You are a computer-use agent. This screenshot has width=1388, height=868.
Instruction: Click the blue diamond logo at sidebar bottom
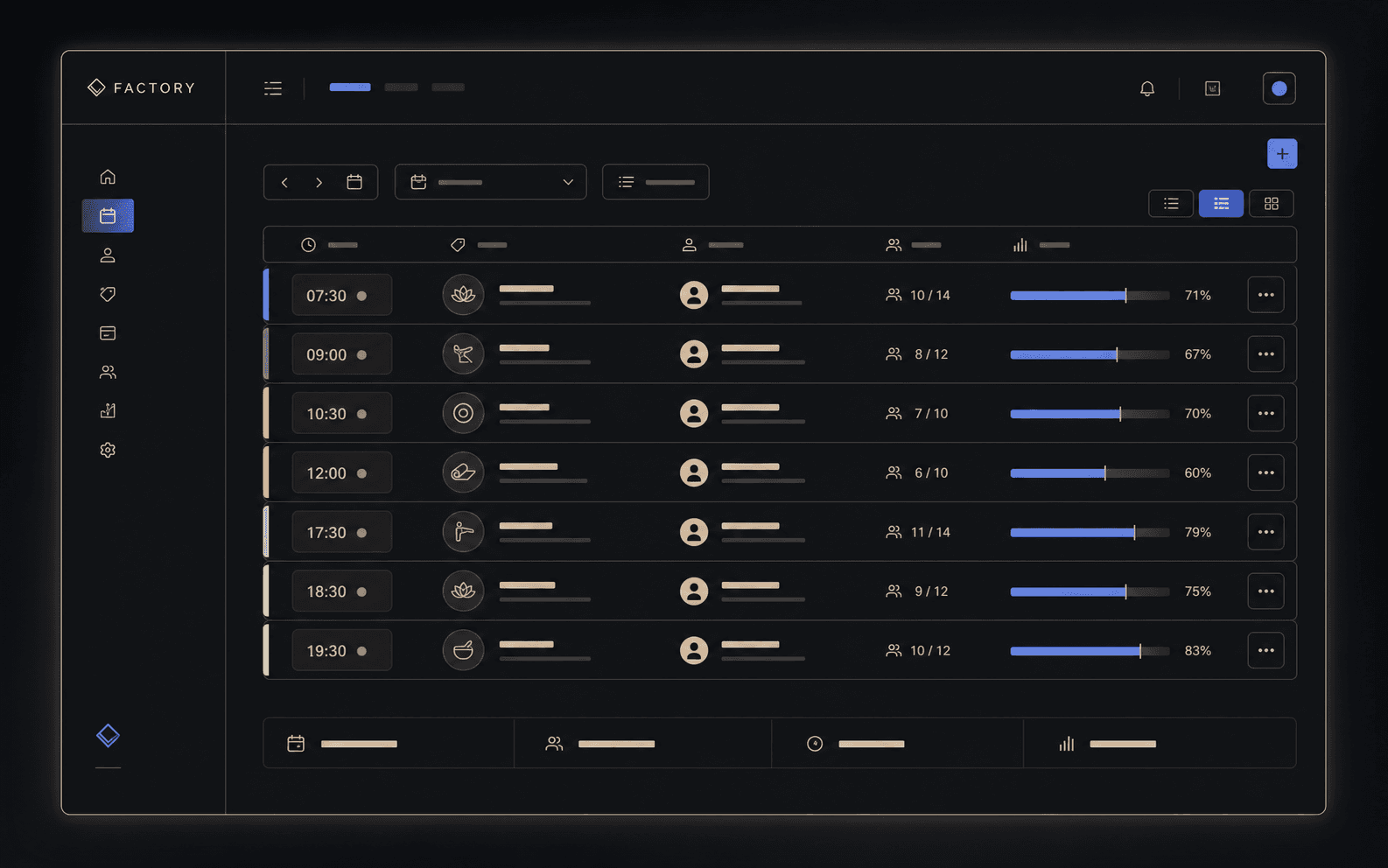(x=108, y=735)
